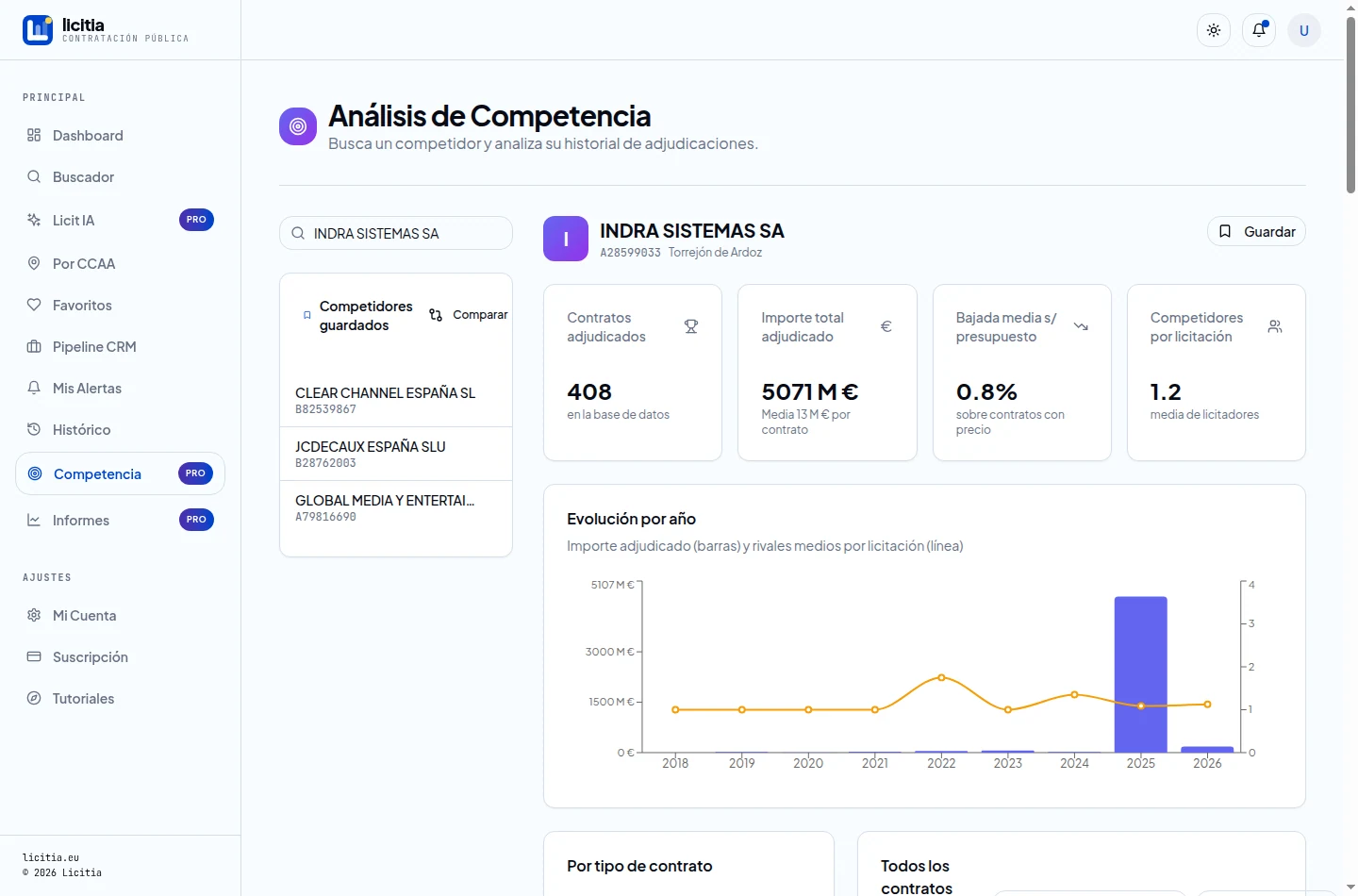Click the 408 contratos adjudicados value
Screen dimensions: 1358x896
pyautogui.click(x=589, y=391)
